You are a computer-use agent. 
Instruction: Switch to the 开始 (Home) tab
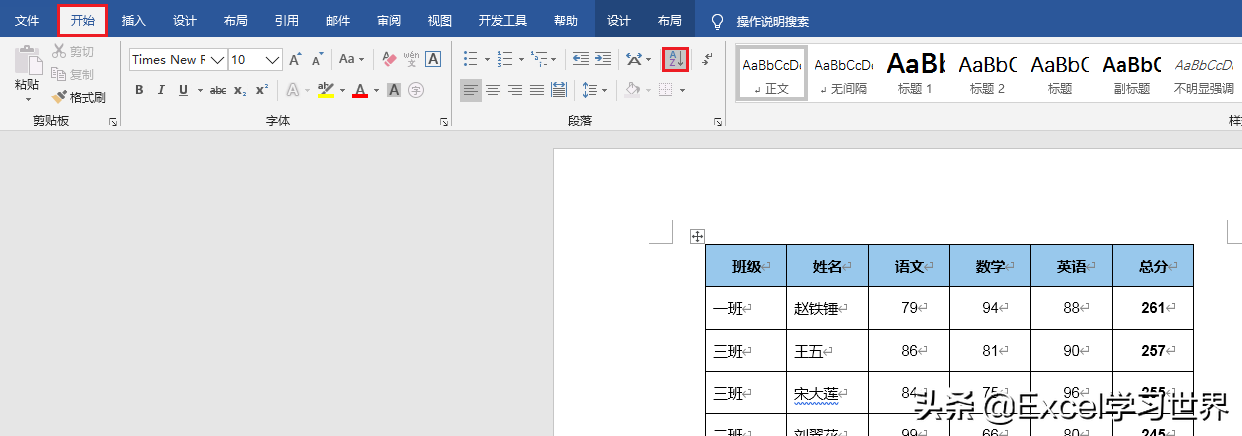pos(82,21)
